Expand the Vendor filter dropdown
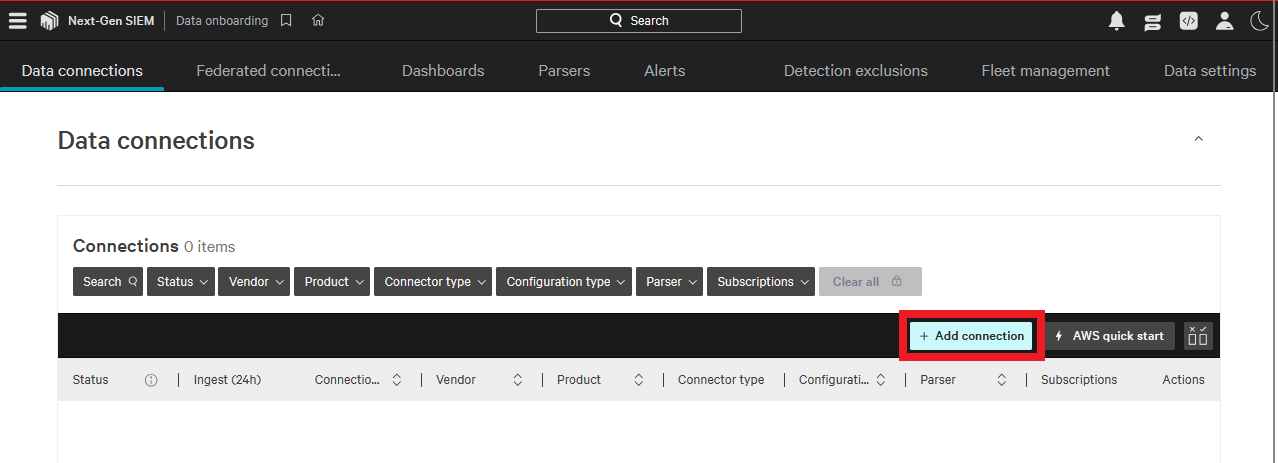The height and width of the screenshot is (463, 1278). click(x=254, y=282)
